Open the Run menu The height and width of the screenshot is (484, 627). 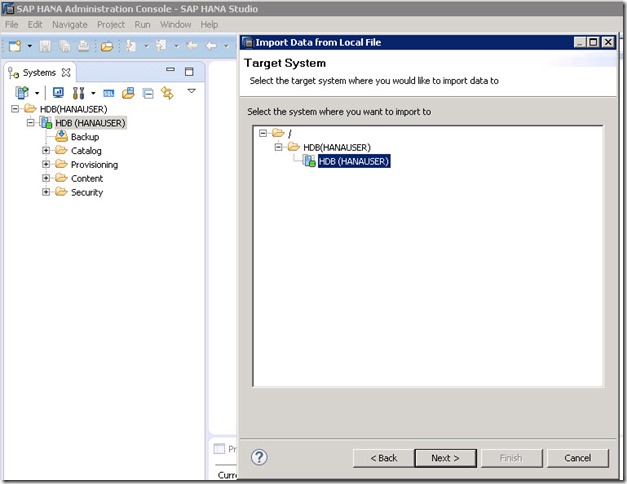tap(142, 25)
